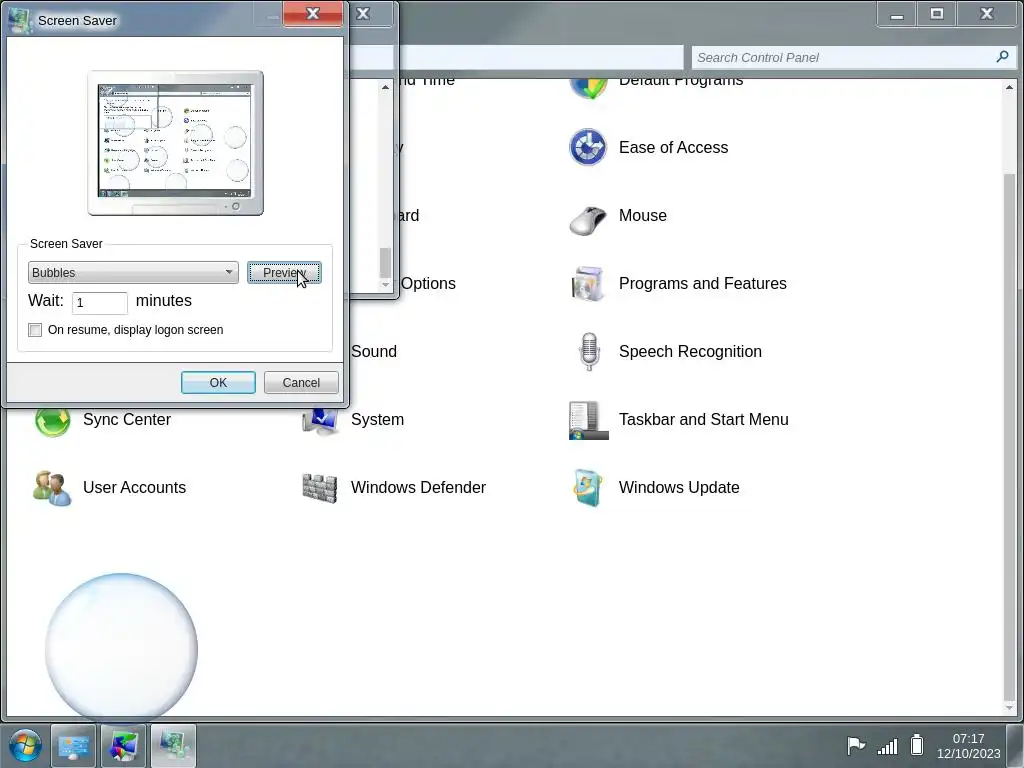
Task: Open the Mouse settings icon
Action: (x=588, y=219)
